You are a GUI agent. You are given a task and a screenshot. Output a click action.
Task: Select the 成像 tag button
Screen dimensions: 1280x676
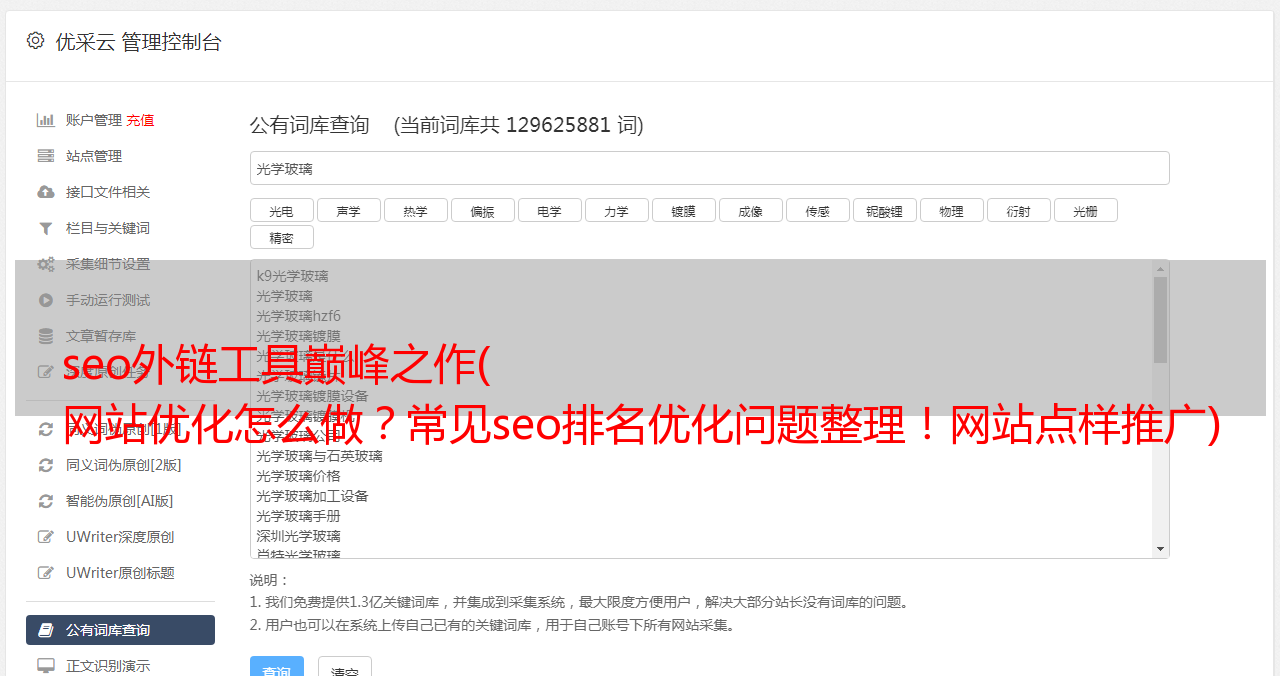(750, 210)
